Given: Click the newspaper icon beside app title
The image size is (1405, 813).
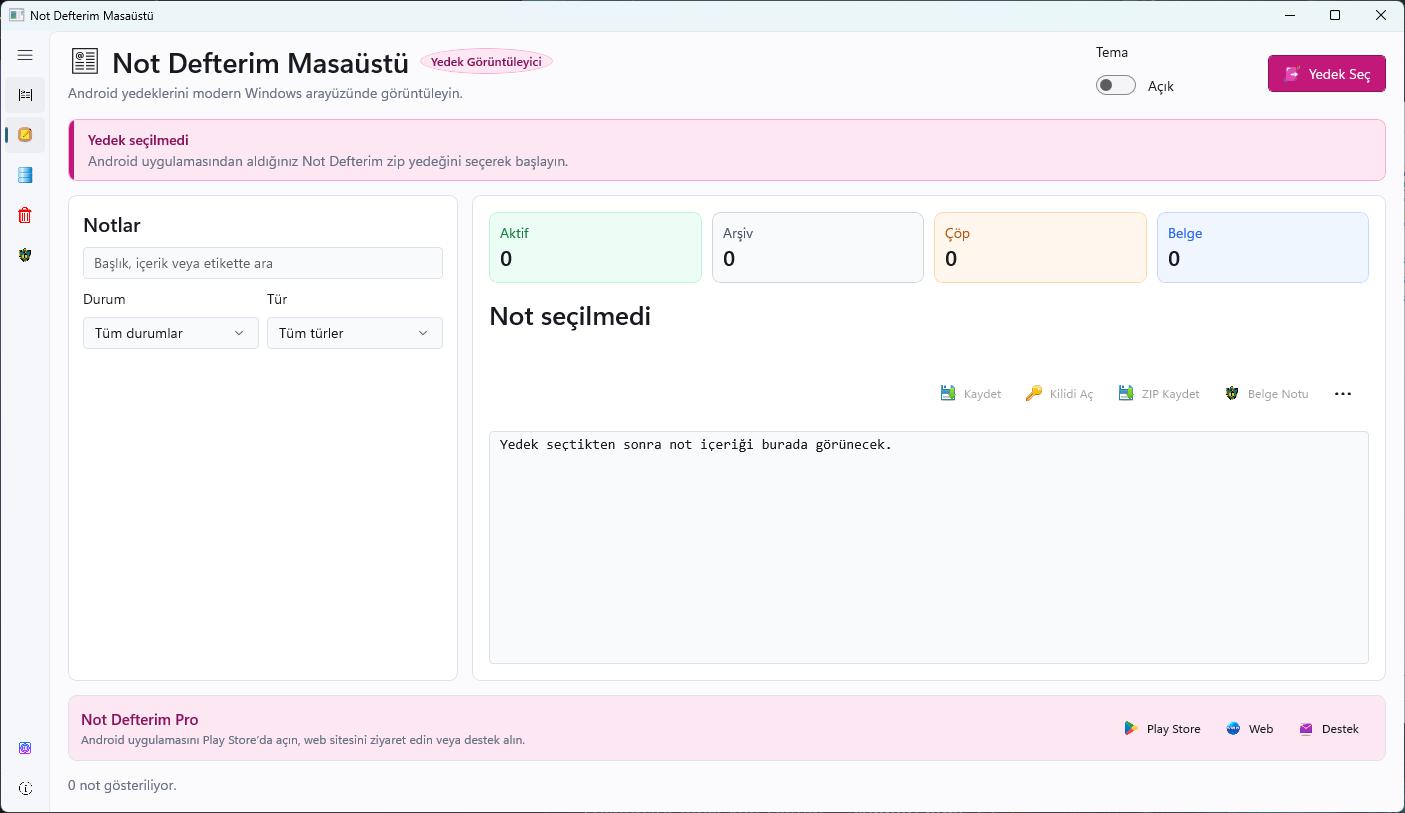Looking at the screenshot, I should click(85, 61).
